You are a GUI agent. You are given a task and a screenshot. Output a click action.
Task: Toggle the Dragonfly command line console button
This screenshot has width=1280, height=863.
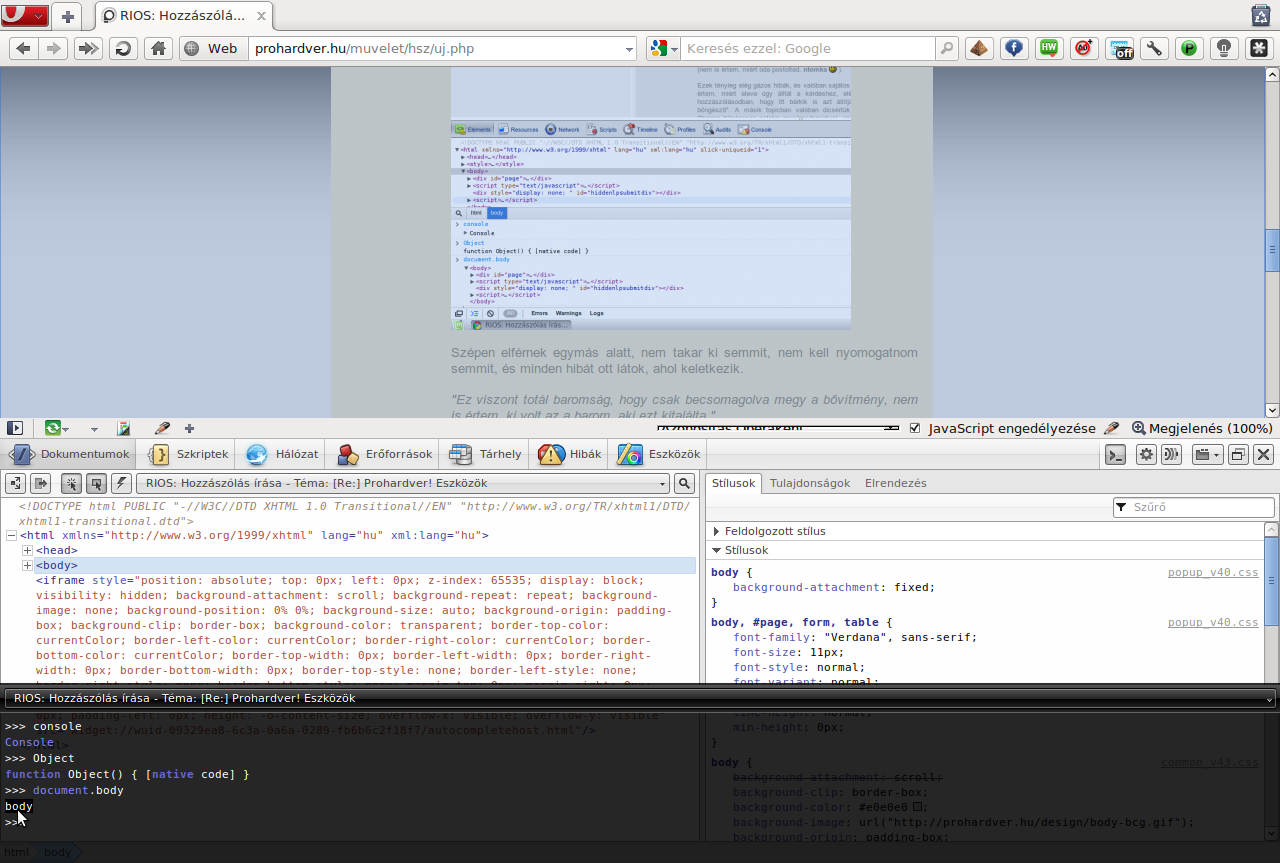(x=1116, y=455)
